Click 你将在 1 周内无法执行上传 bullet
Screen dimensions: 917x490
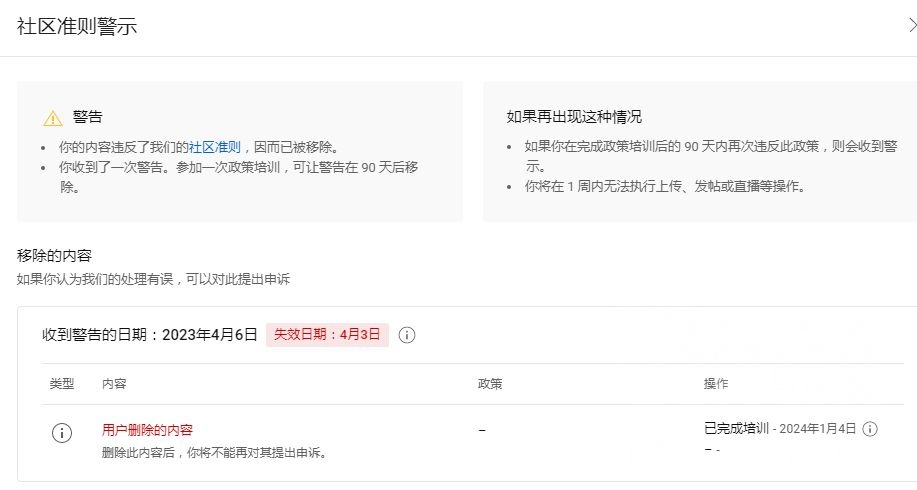coord(665,187)
